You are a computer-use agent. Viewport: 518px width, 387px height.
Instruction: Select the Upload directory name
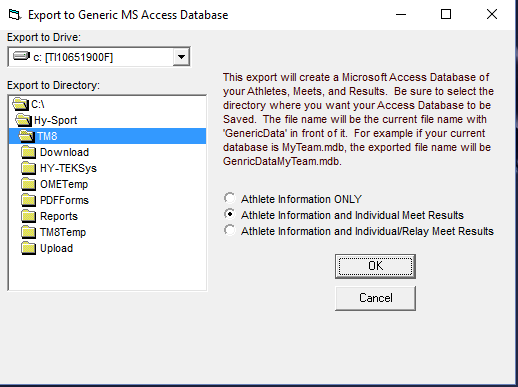56,248
